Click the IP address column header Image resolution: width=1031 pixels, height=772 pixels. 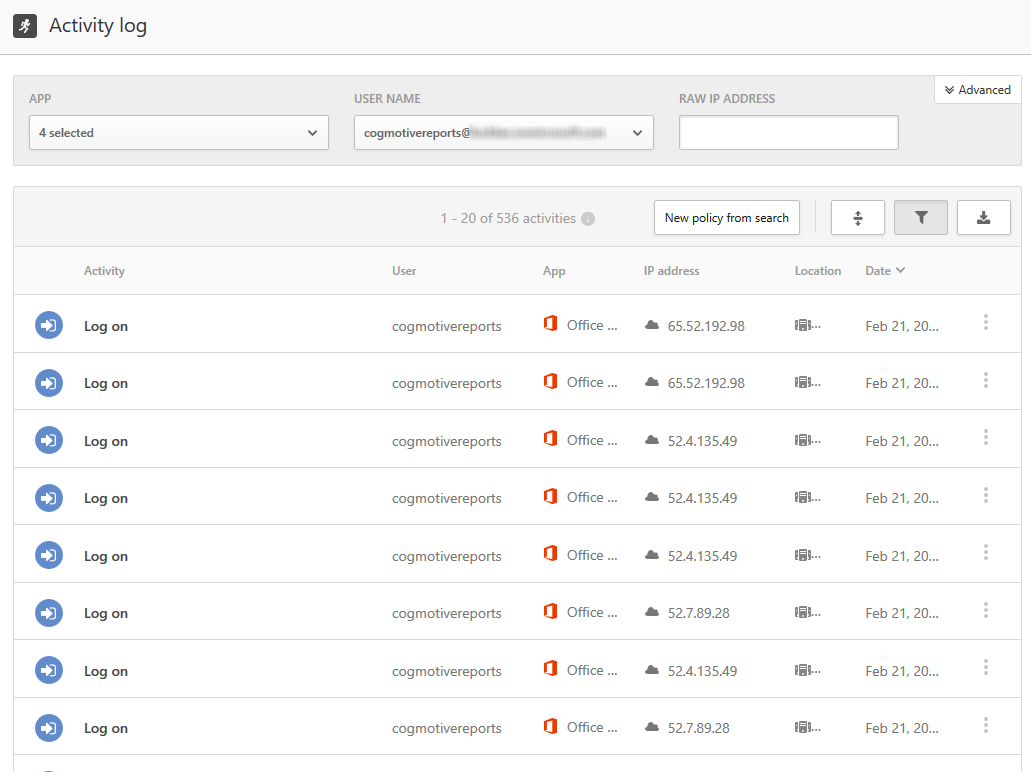[671, 271]
